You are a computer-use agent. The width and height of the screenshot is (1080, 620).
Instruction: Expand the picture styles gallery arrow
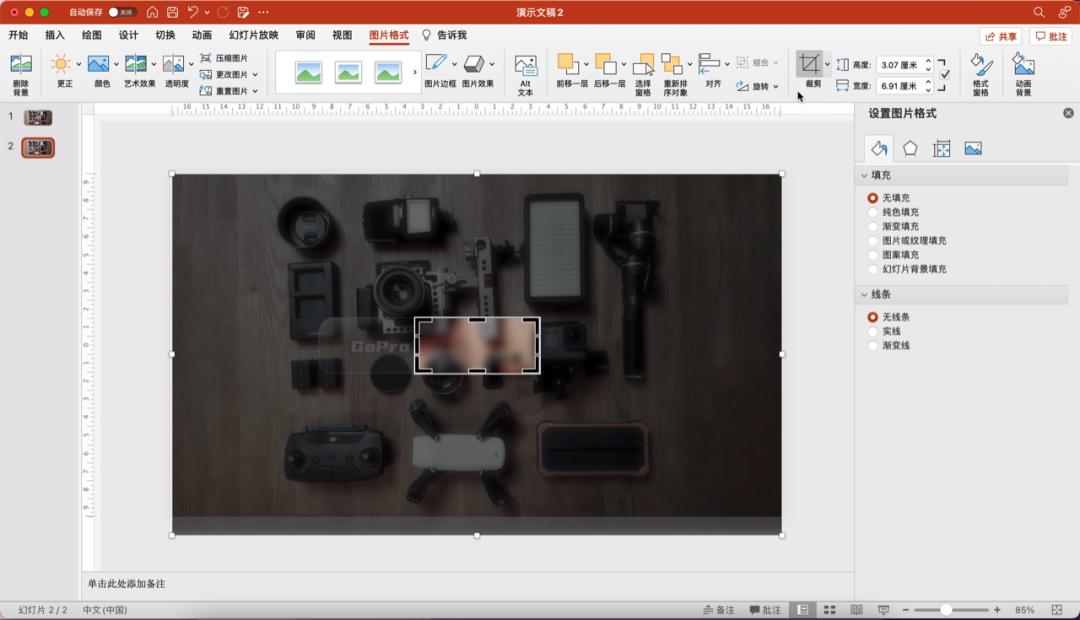coord(415,72)
